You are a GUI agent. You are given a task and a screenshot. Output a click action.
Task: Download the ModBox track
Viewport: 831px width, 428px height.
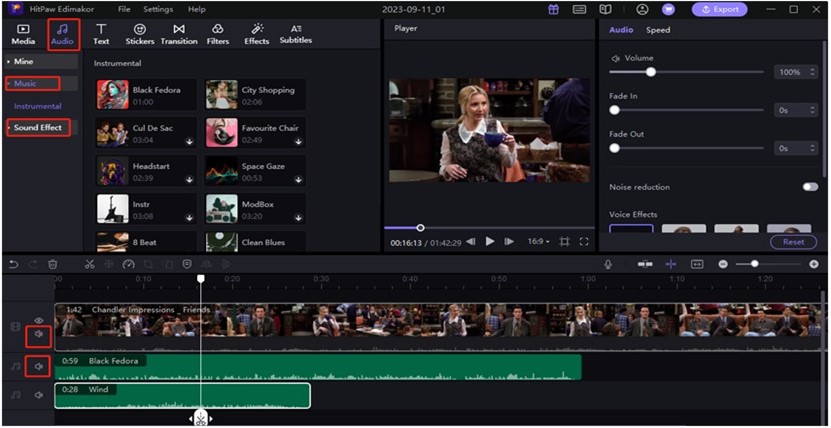[x=298, y=218]
